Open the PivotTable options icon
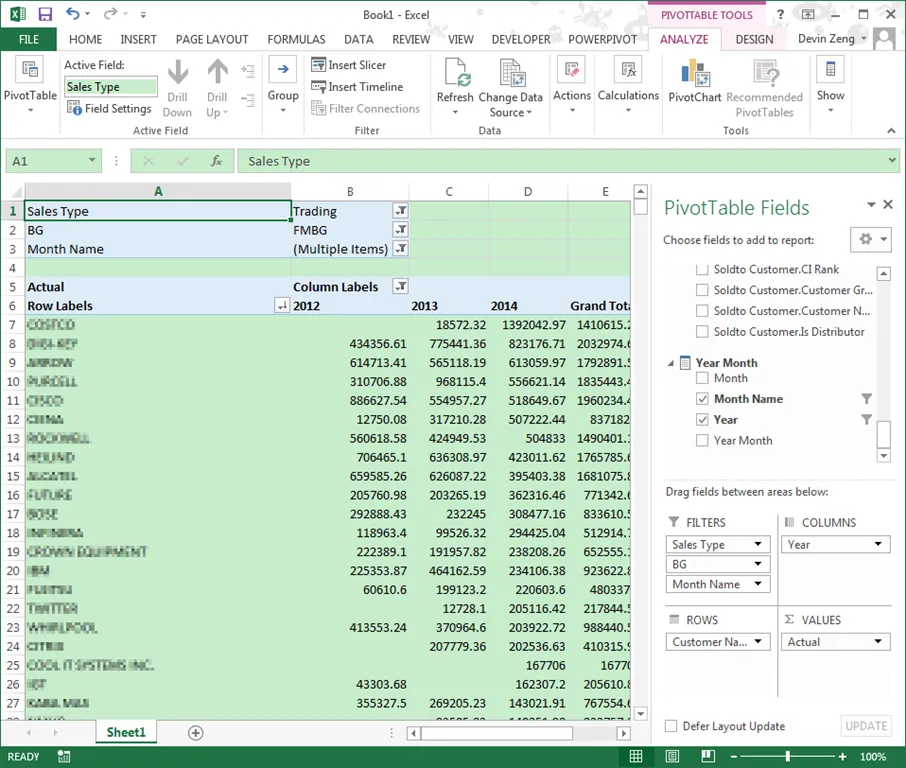 (30, 70)
